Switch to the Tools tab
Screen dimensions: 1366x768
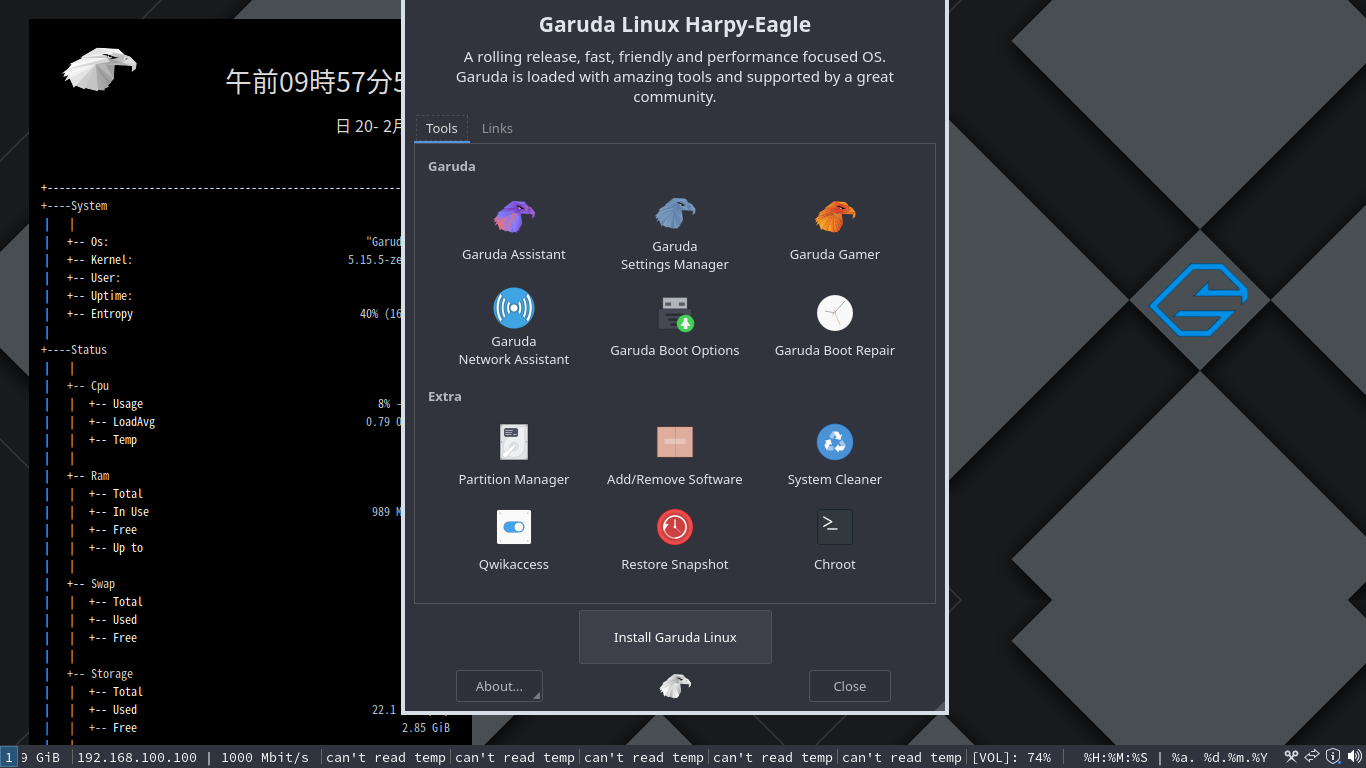tap(442, 128)
